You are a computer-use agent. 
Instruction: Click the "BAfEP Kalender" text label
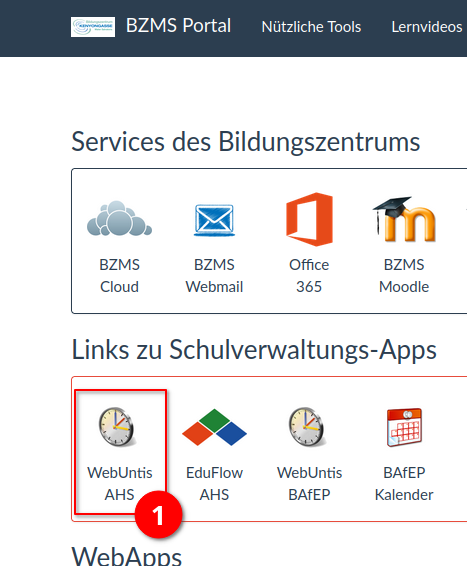[404, 484]
